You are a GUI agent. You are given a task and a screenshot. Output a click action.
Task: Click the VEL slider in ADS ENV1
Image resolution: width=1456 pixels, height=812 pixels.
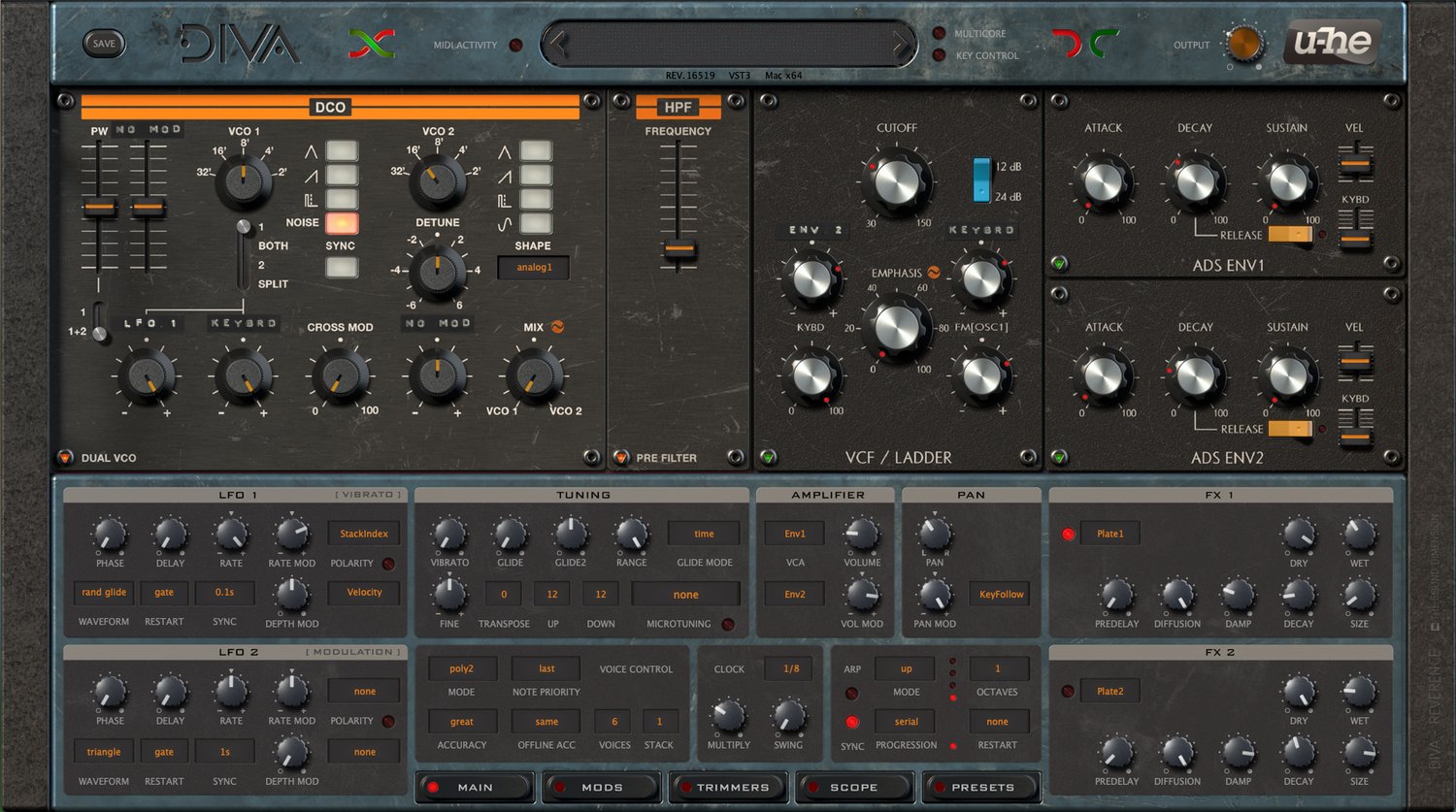(x=1355, y=165)
